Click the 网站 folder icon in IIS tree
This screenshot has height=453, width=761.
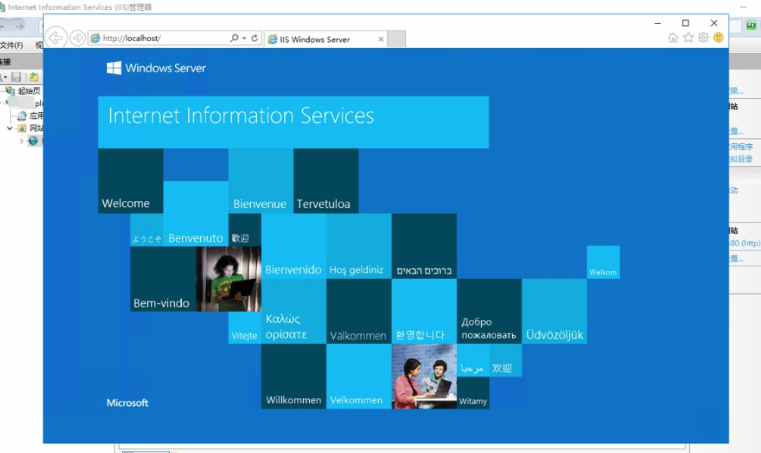[21, 128]
